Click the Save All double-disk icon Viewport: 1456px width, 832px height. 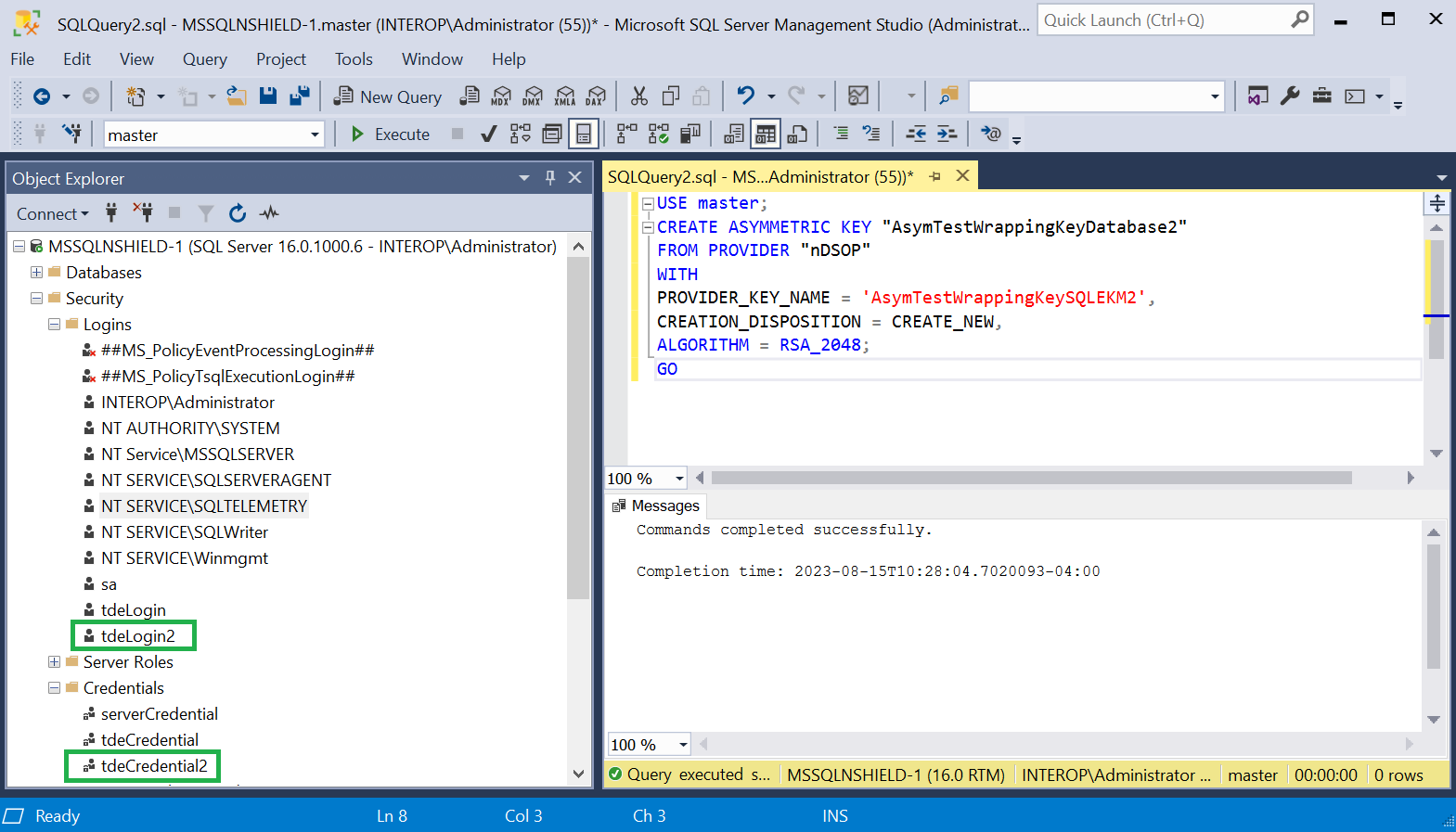[299, 96]
